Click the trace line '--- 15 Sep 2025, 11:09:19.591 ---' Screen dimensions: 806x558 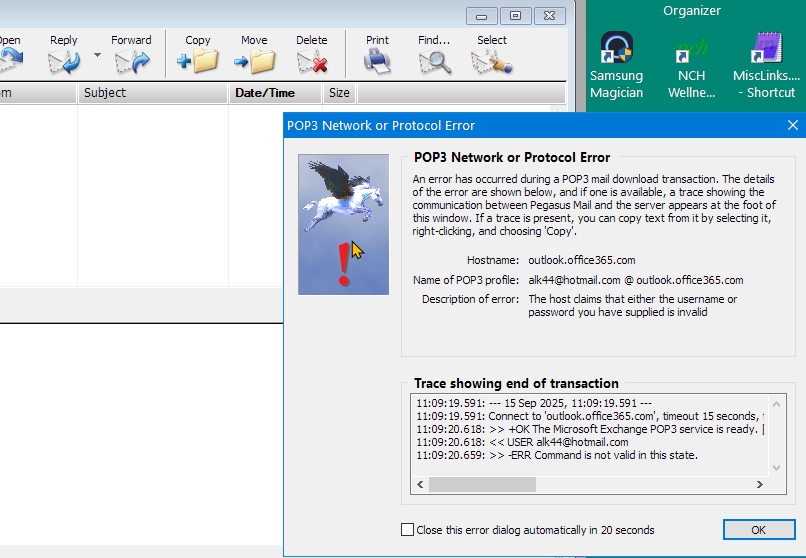(534, 403)
